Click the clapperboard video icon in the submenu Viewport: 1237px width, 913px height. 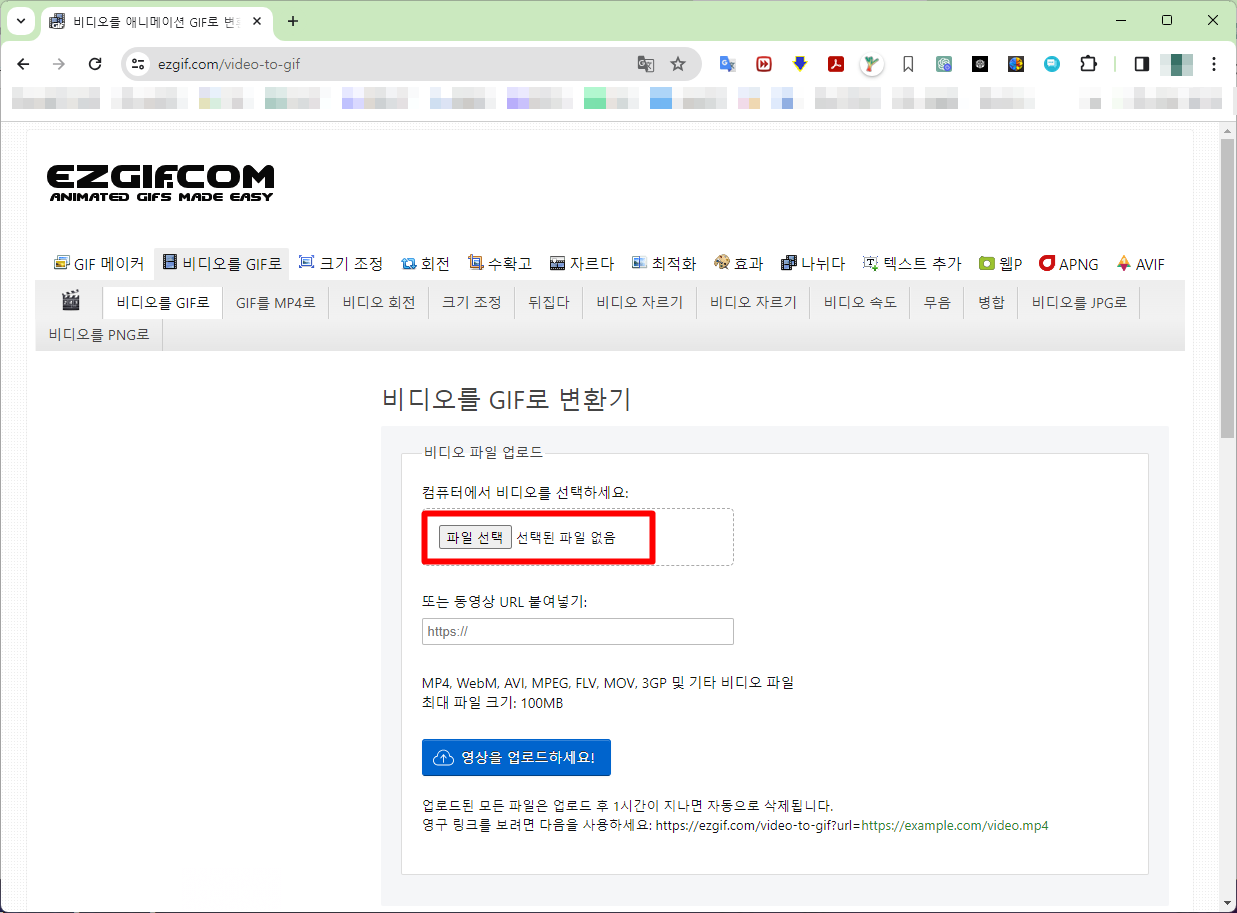coord(70,301)
